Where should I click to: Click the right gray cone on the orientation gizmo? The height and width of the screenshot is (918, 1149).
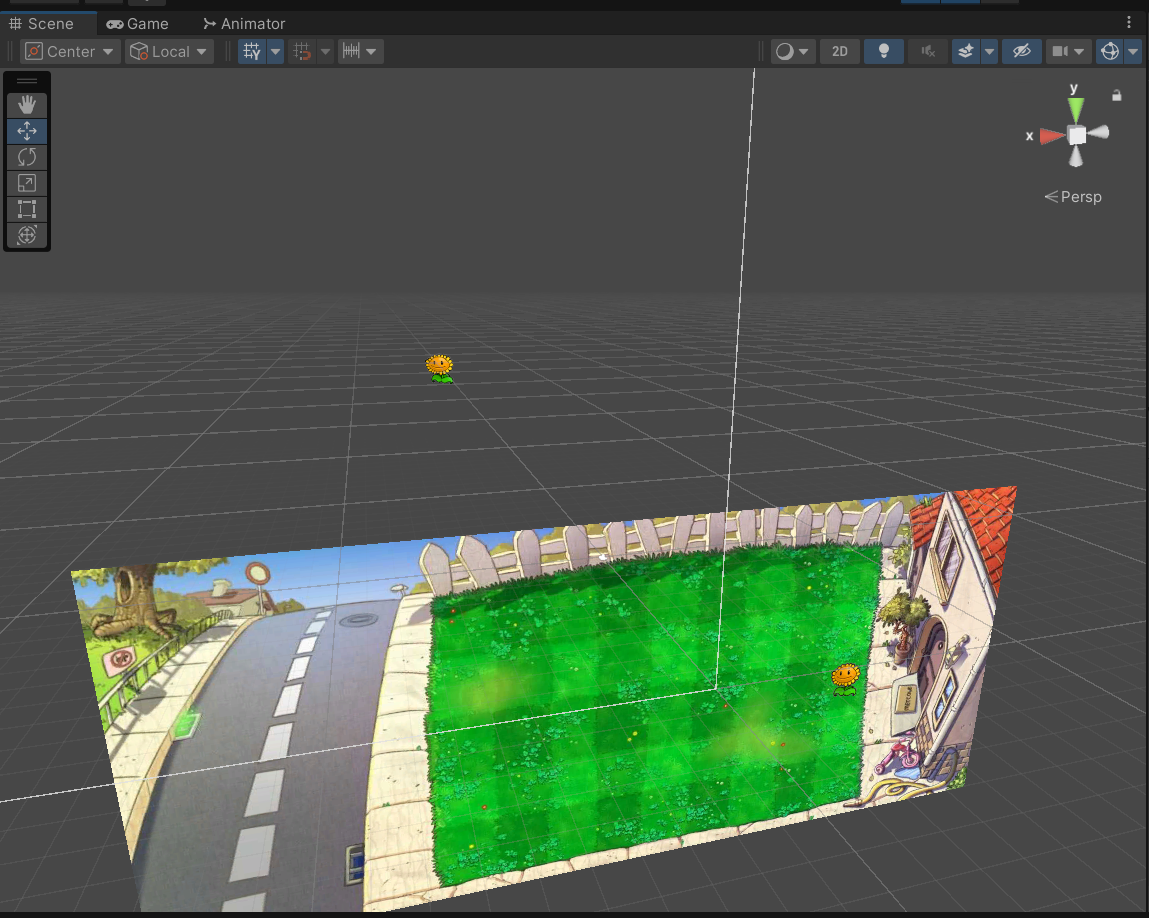pos(1098,133)
